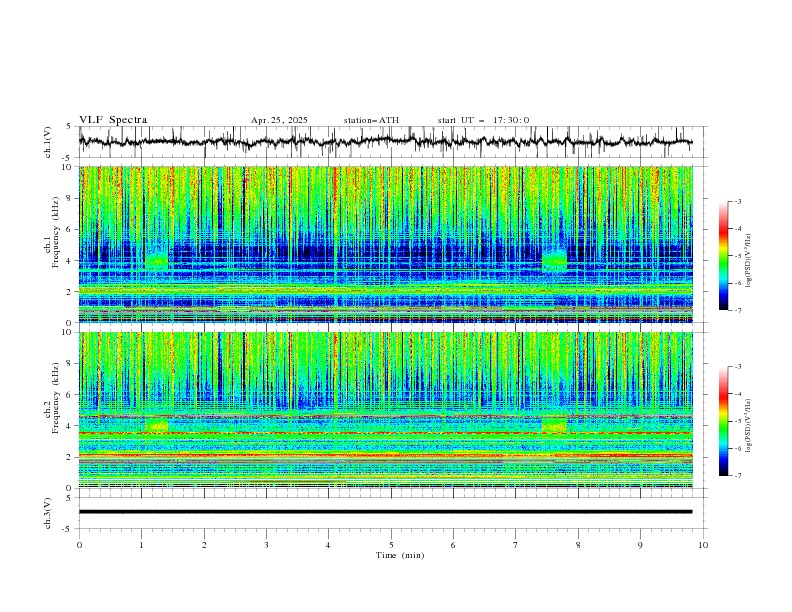The height and width of the screenshot is (612, 792).
Task: Click the "ch.1 Frequency (kHz)" axis label
Action: [53, 232]
